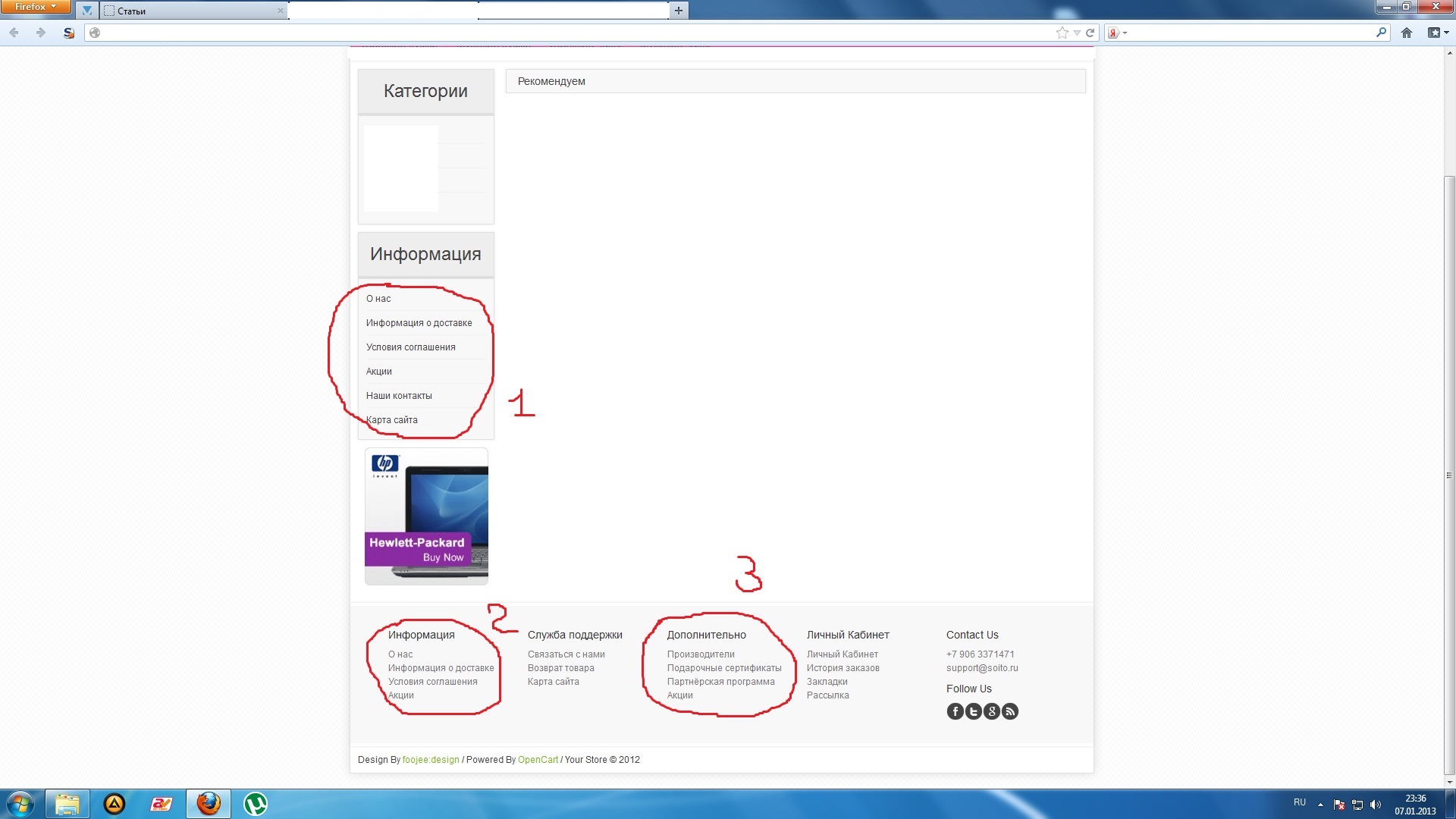Open Подарочные сертификаты in footer
The height and width of the screenshot is (819, 1456).
tap(723, 668)
